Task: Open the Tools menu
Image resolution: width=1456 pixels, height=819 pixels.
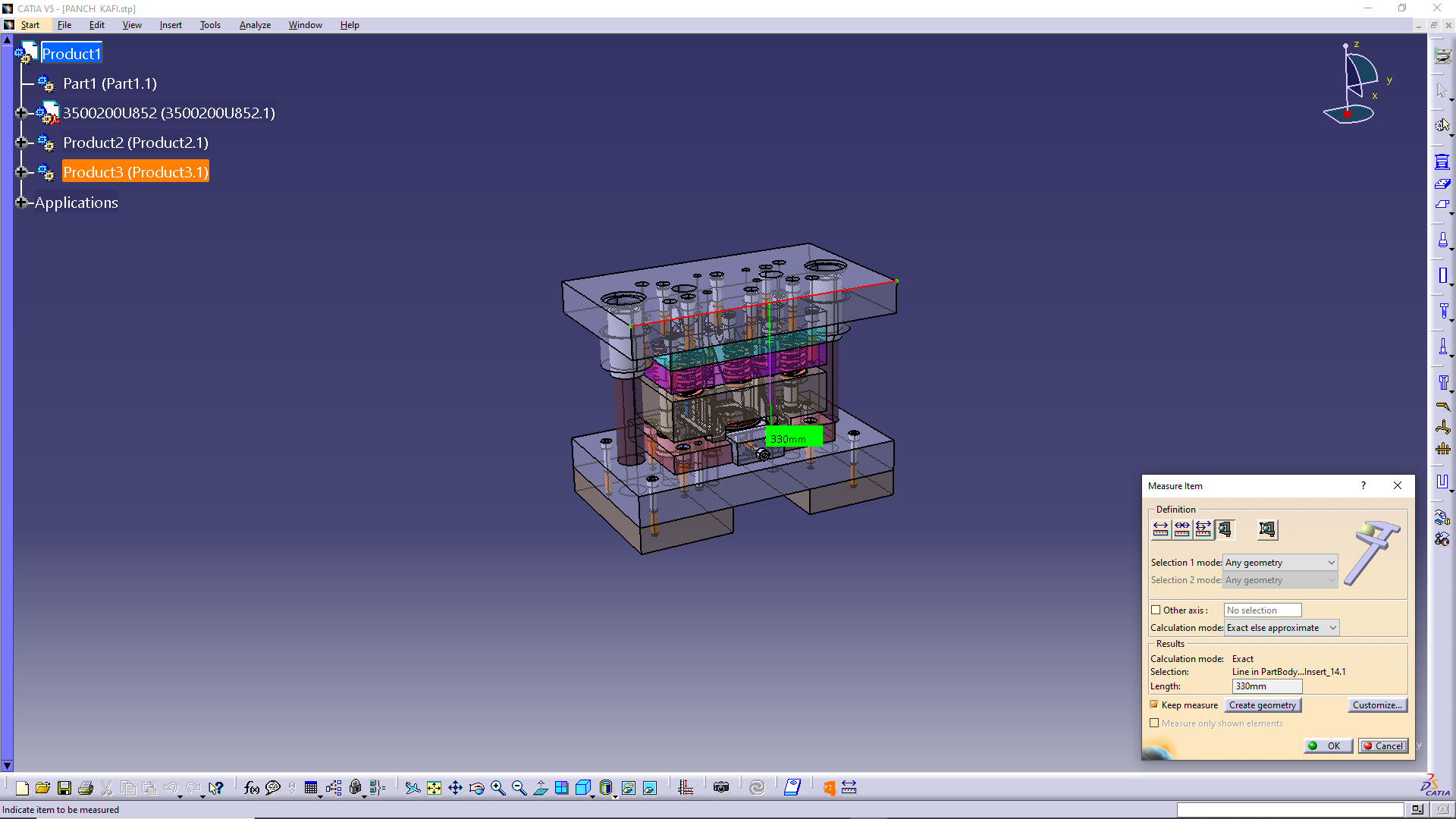Action: (210, 25)
